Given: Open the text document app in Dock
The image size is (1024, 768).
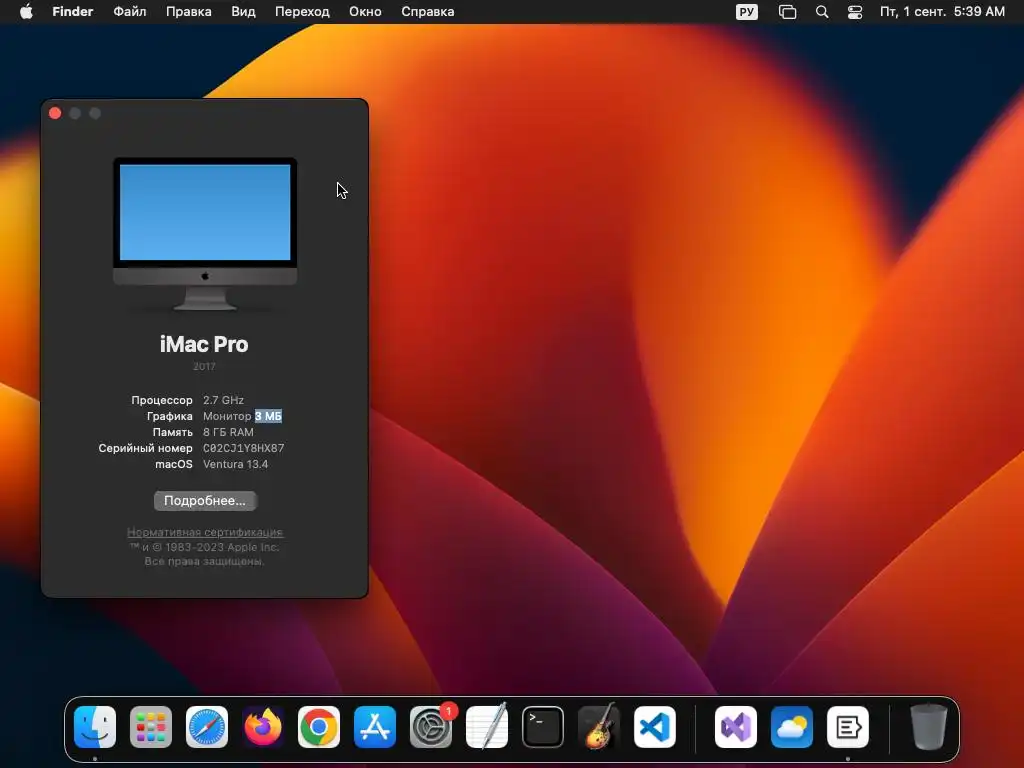Looking at the screenshot, I should [x=848, y=727].
